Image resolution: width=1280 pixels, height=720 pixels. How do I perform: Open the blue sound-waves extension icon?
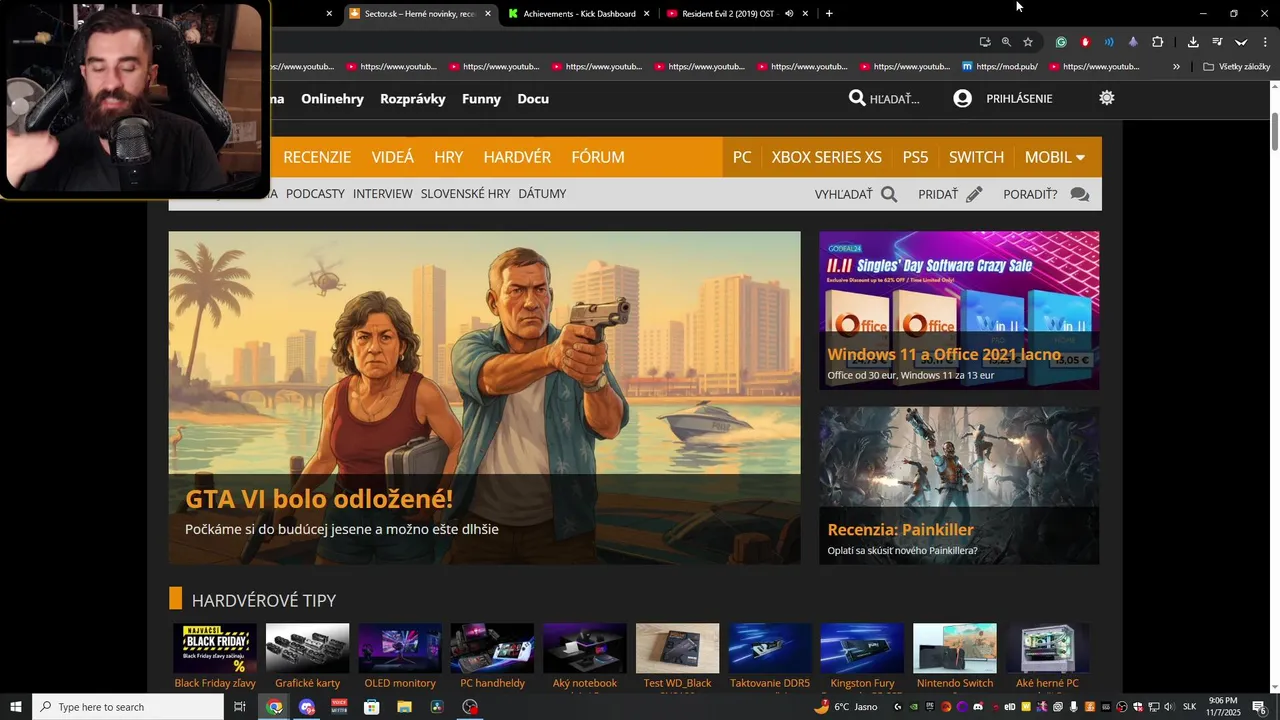click(1109, 42)
